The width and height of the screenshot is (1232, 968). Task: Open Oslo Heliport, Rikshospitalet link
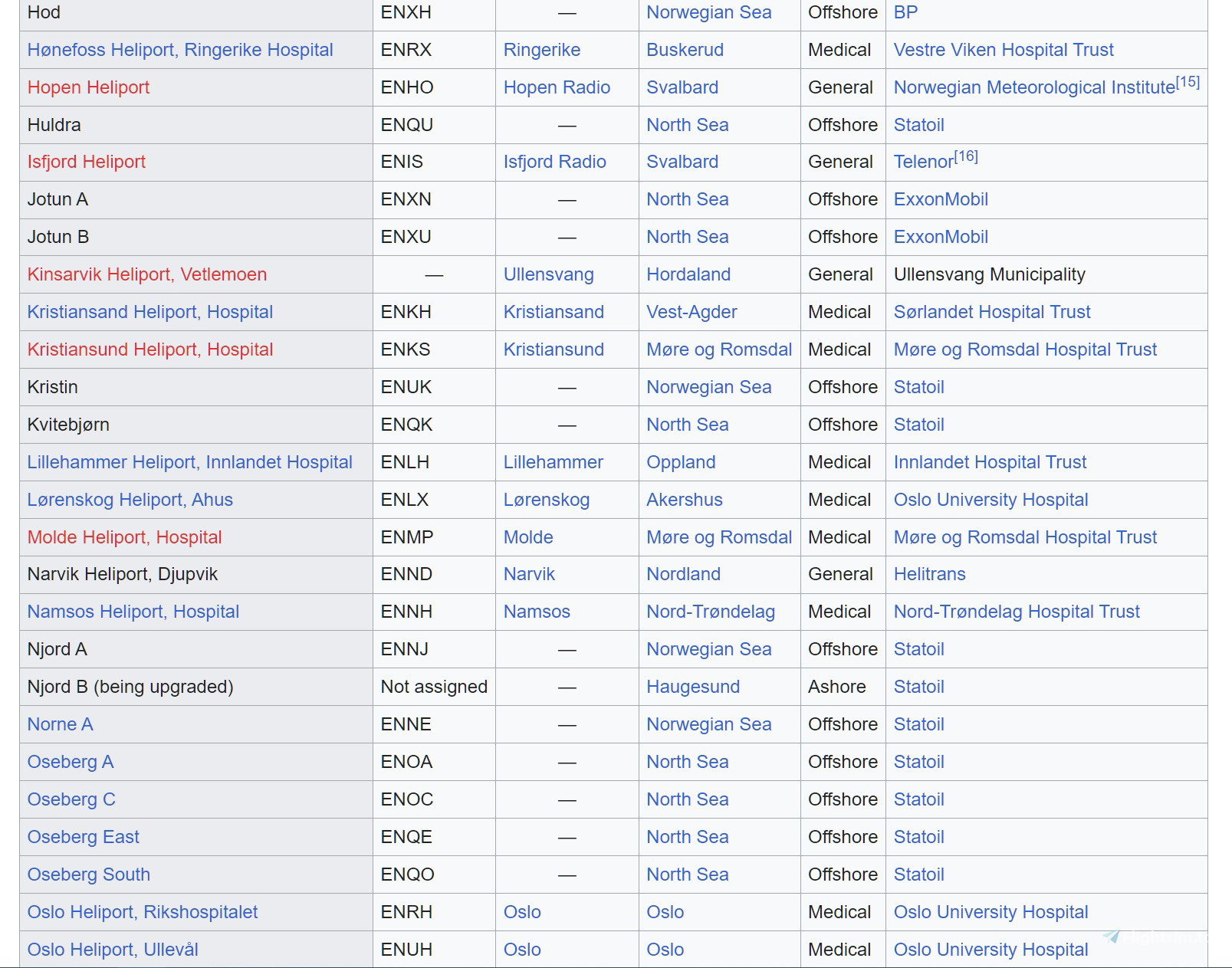tap(143, 912)
